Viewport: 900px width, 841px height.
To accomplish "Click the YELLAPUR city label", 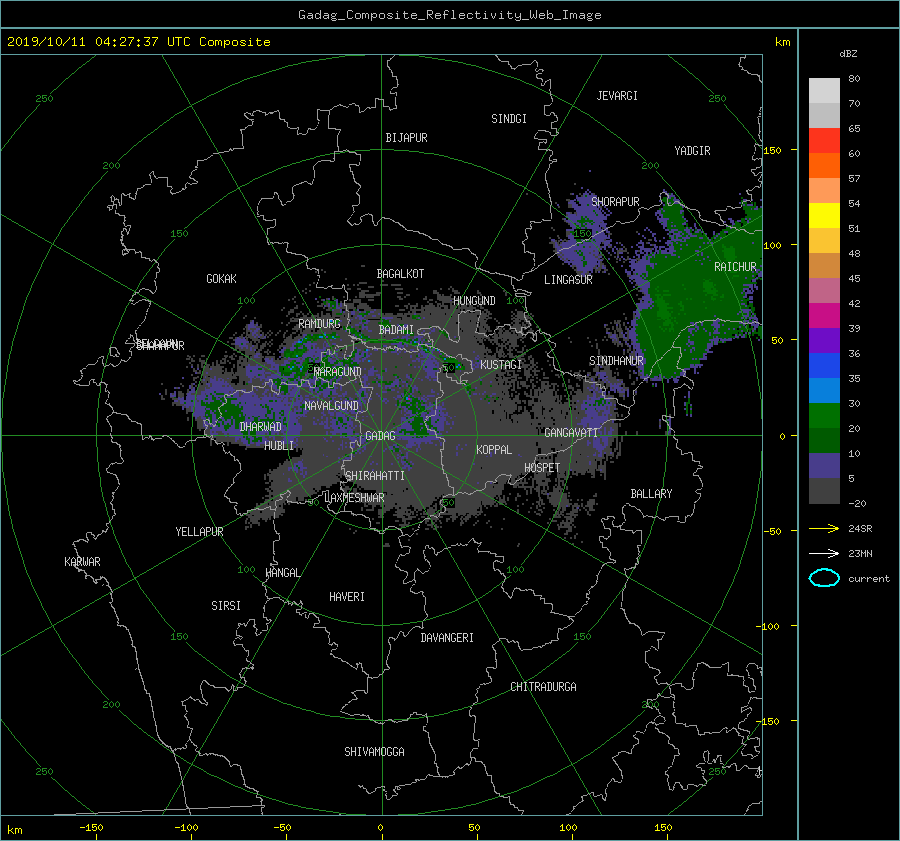I will tap(199, 532).
